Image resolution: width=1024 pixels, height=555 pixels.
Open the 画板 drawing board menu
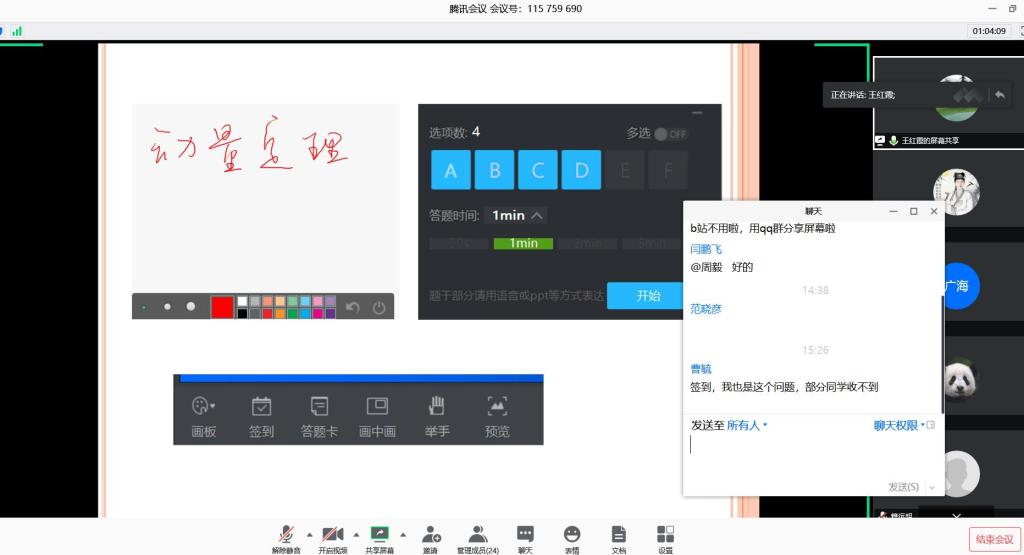(x=204, y=407)
